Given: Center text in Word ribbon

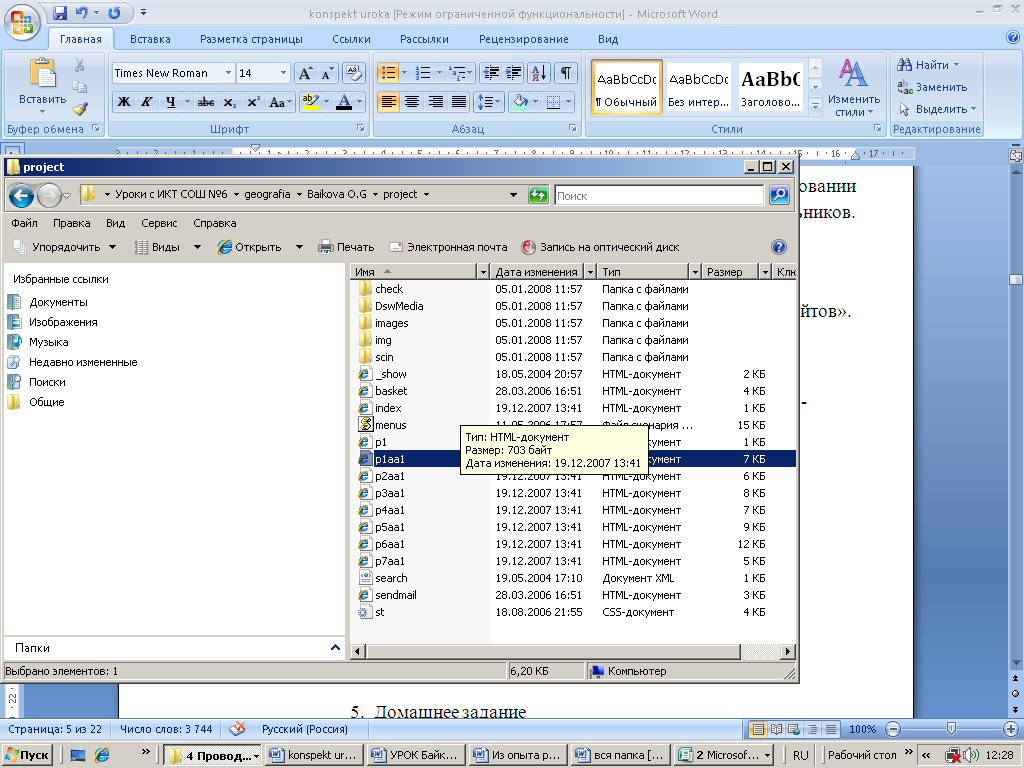Looking at the screenshot, I should coord(411,102).
